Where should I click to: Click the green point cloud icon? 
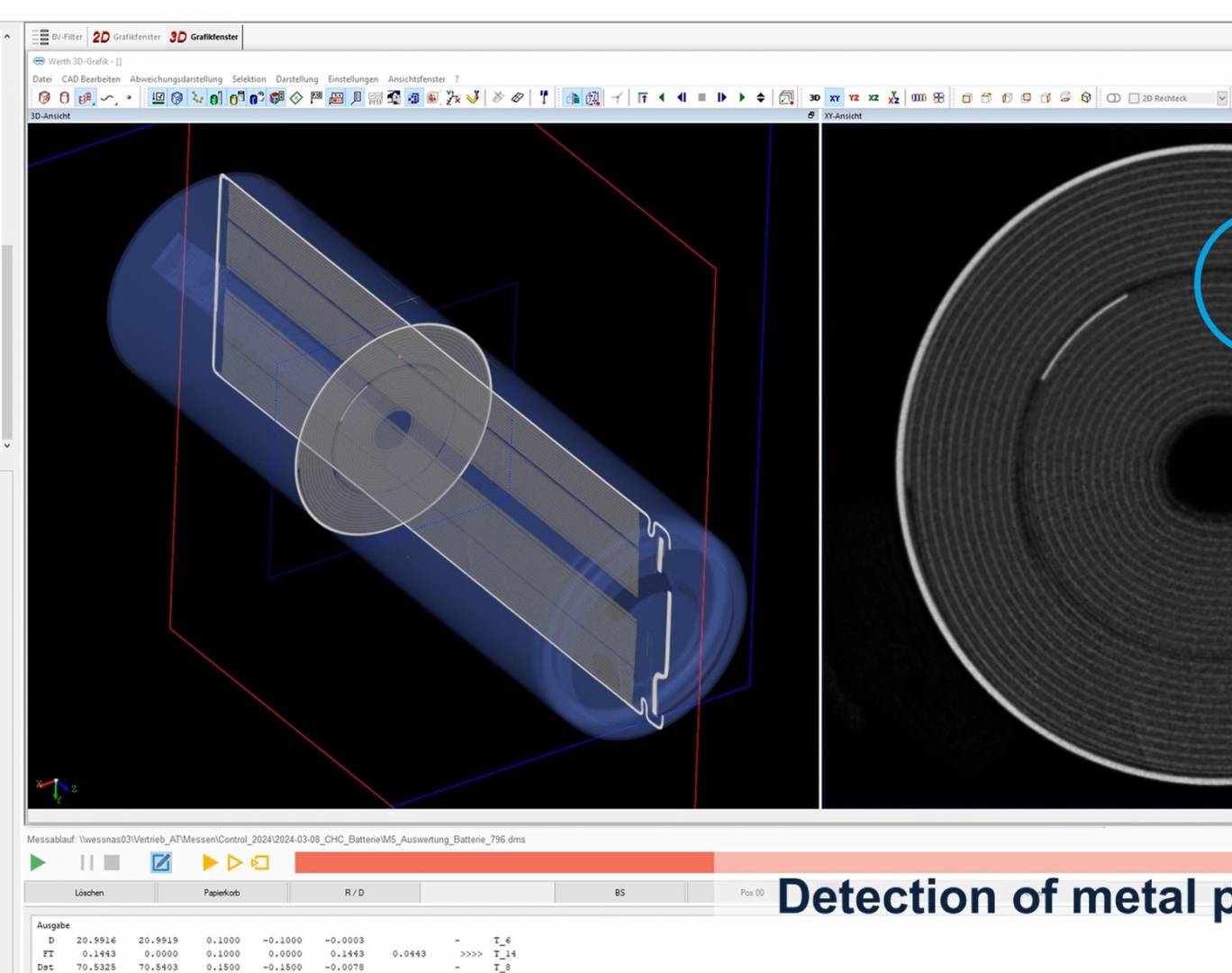[x=196, y=97]
